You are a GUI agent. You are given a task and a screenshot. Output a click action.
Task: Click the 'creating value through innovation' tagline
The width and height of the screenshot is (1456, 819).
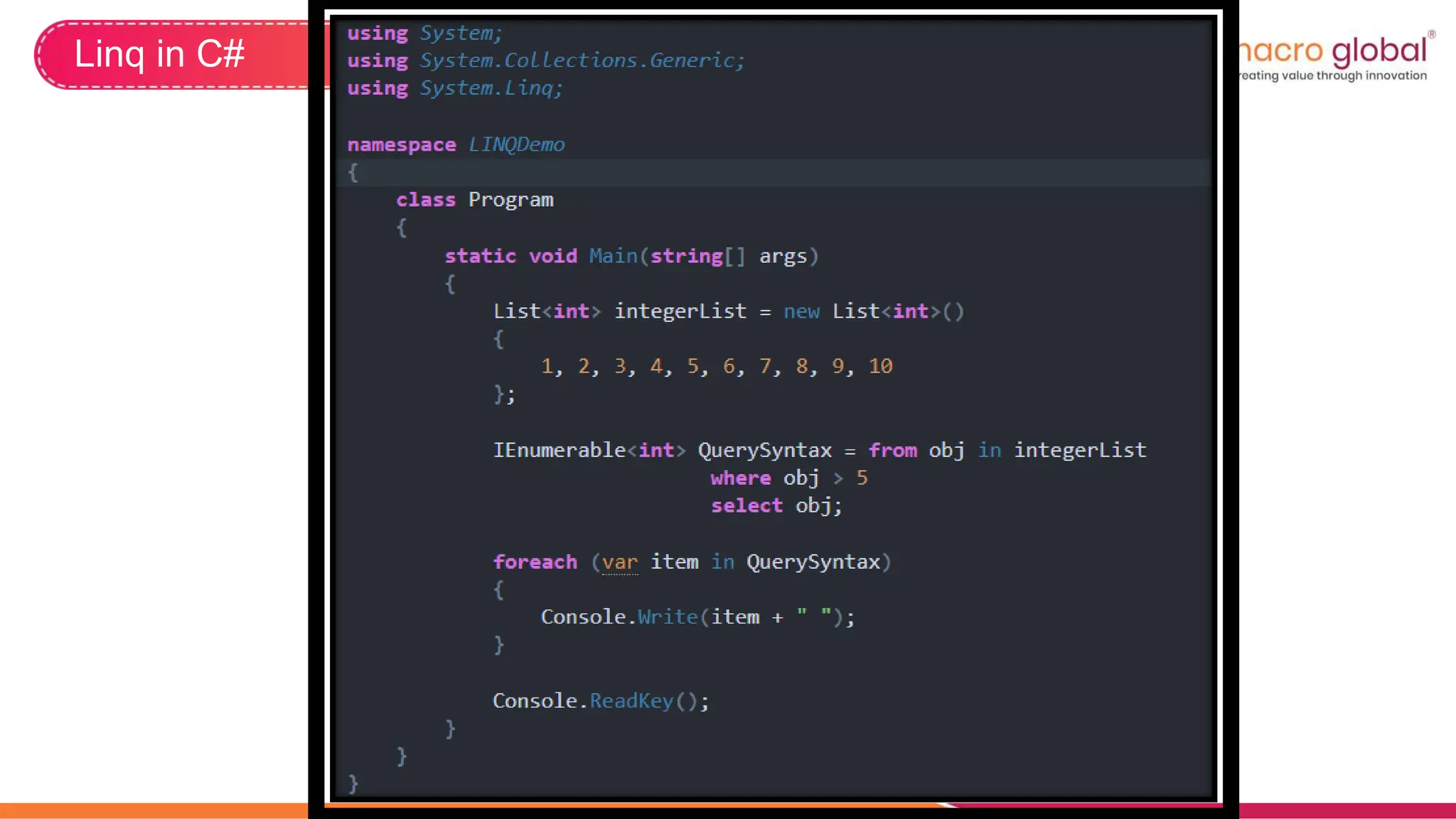coord(1333,75)
